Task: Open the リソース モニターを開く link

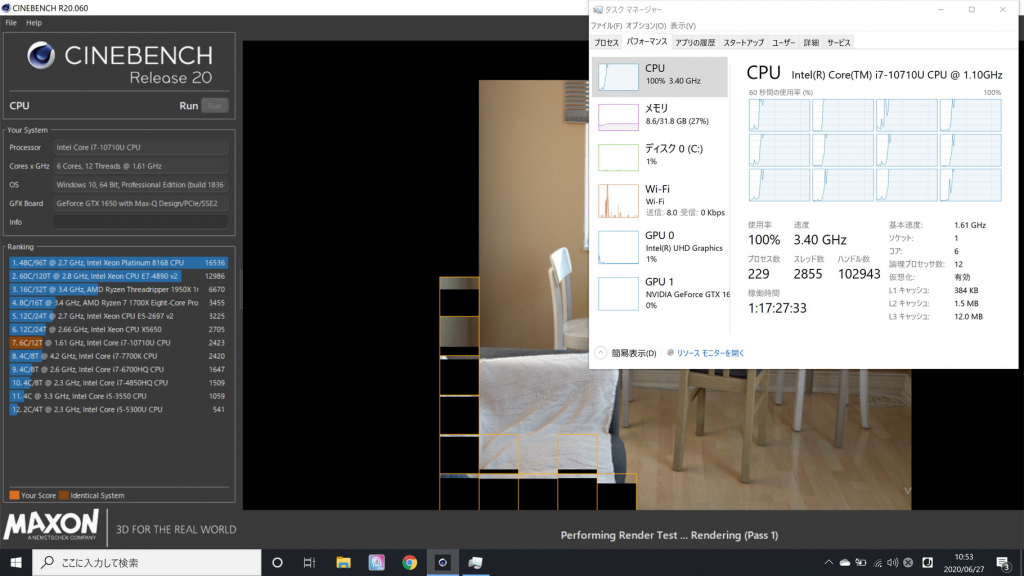Action: pyautogui.click(x=710, y=353)
